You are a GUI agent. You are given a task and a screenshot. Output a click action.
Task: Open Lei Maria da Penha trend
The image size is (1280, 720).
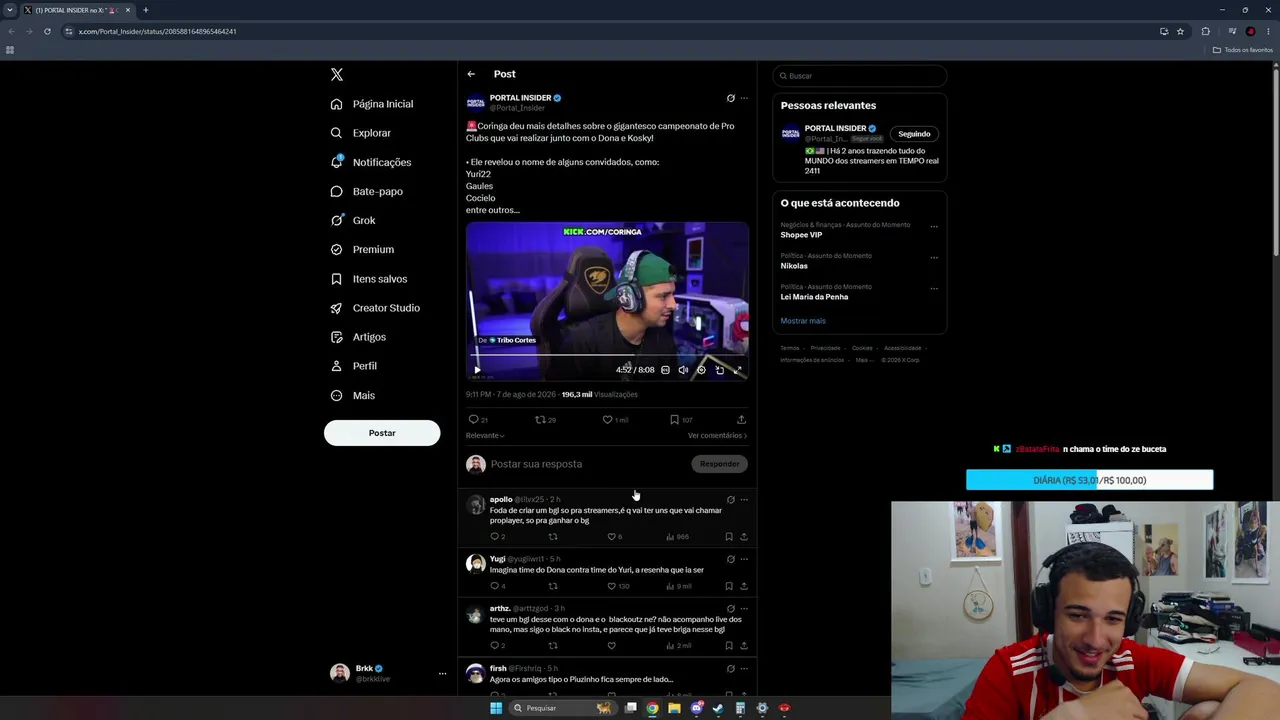[814, 297]
